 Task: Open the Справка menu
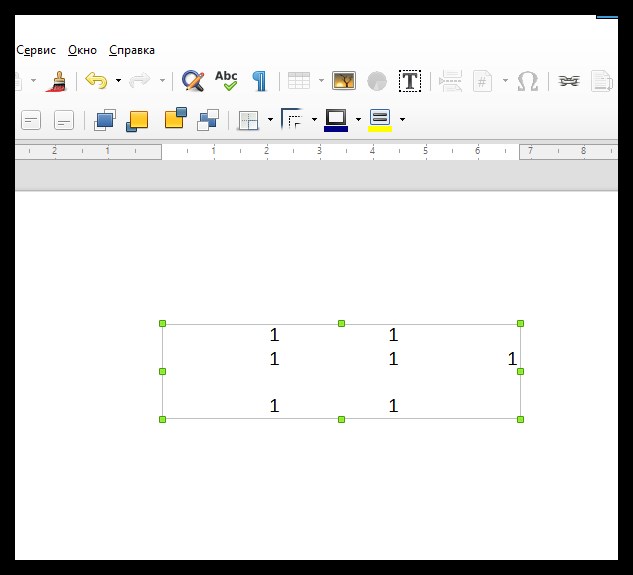coord(132,50)
